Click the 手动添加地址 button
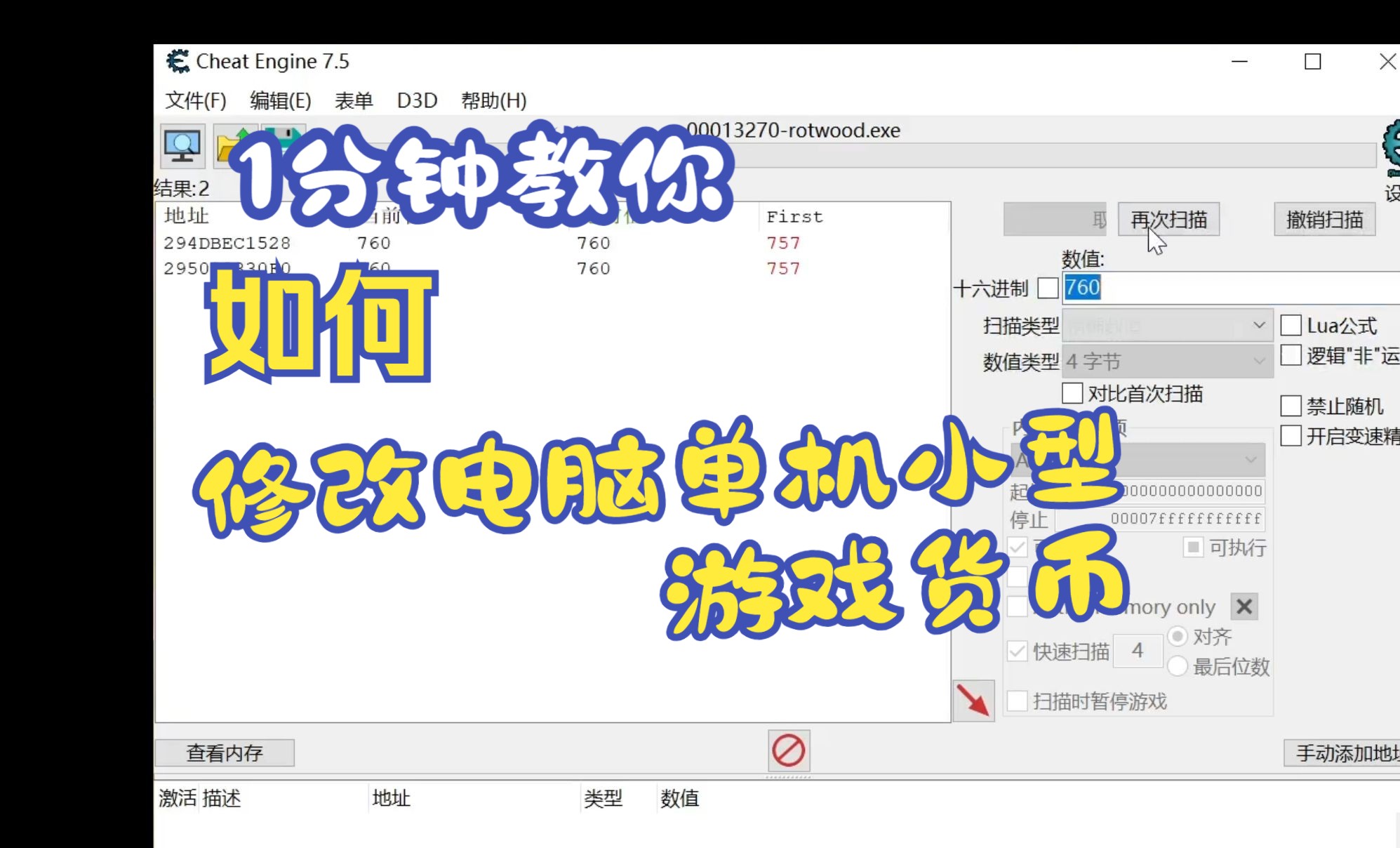This screenshot has height=848, width=1400. [1342, 753]
